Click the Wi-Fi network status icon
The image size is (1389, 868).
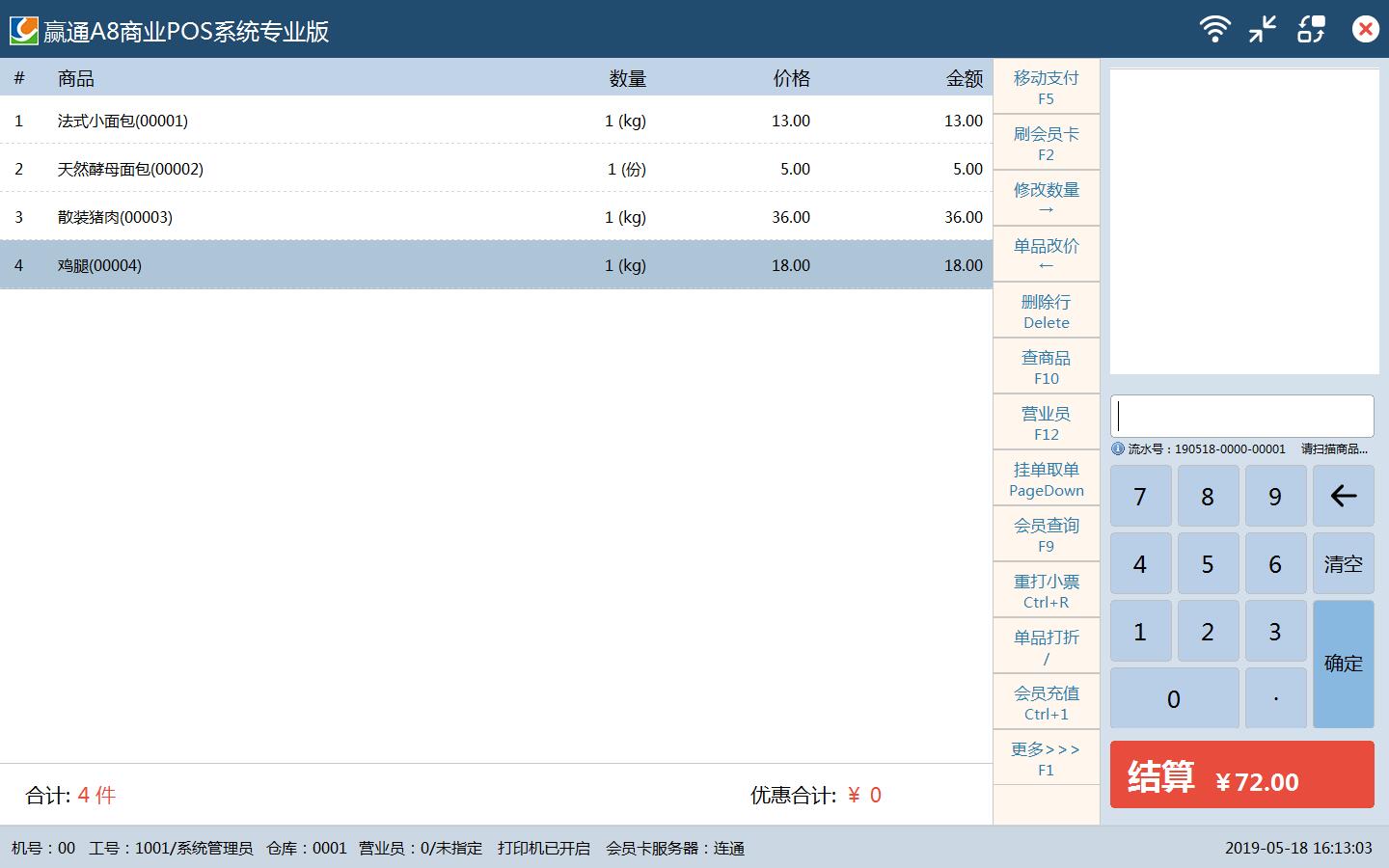click(x=1214, y=29)
